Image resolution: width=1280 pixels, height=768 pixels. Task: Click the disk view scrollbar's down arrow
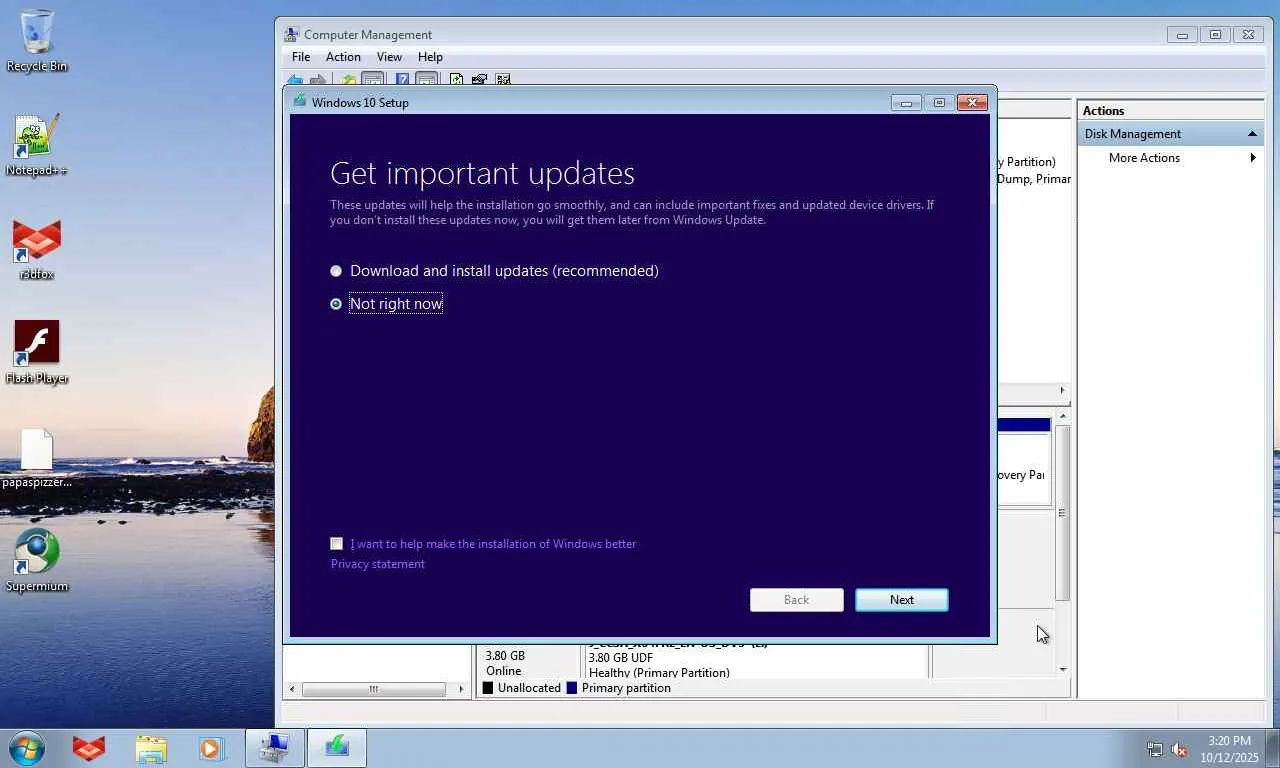point(1063,669)
